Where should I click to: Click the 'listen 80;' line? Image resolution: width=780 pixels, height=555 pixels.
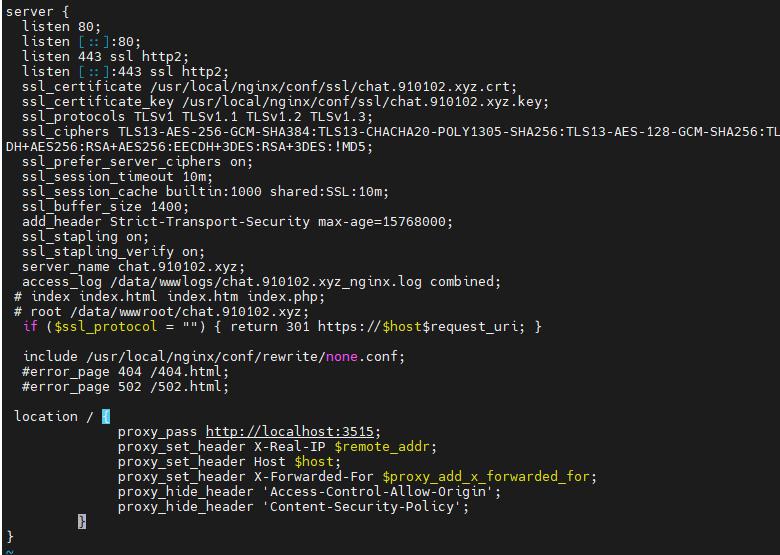61,26
